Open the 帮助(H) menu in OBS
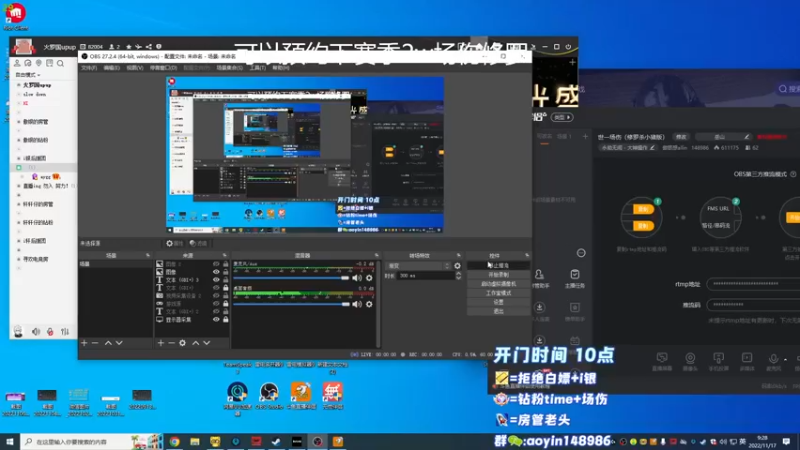The height and width of the screenshot is (450, 800). [281, 68]
